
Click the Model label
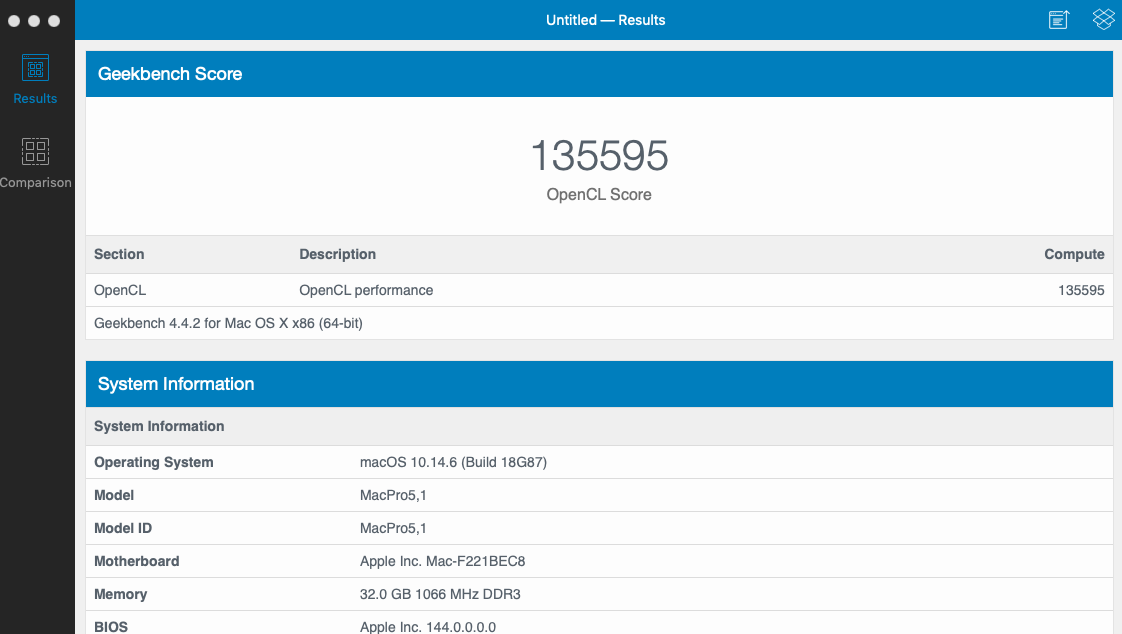tap(114, 495)
